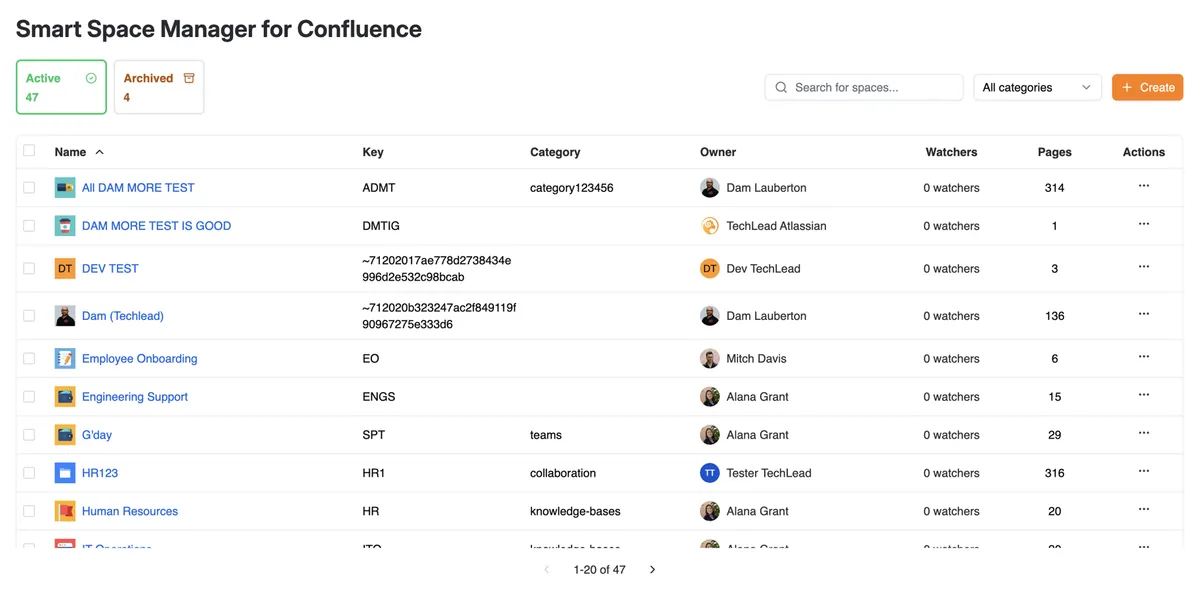This screenshot has width=1200, height=590.
Task: Check the Employee Onboarding row checkbox
Action: pyautogui.click(x=29, y=358)
